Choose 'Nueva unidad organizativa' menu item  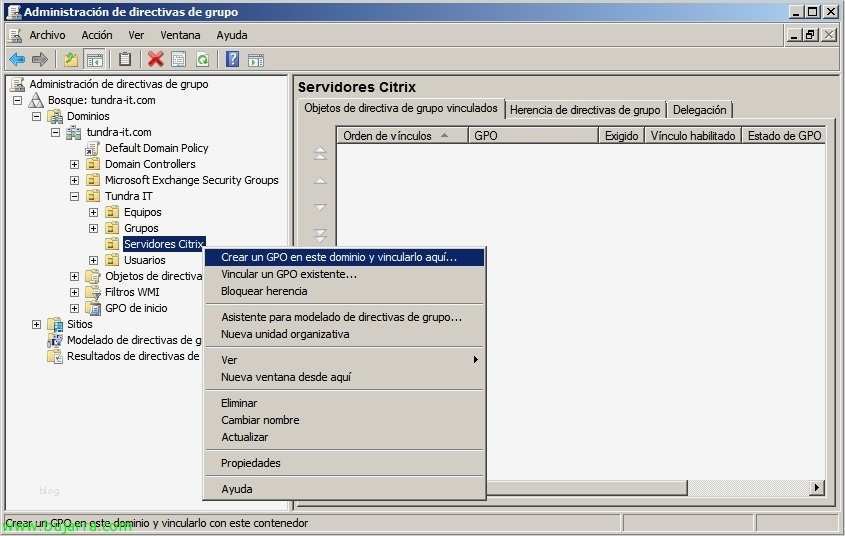coord(344,335)
